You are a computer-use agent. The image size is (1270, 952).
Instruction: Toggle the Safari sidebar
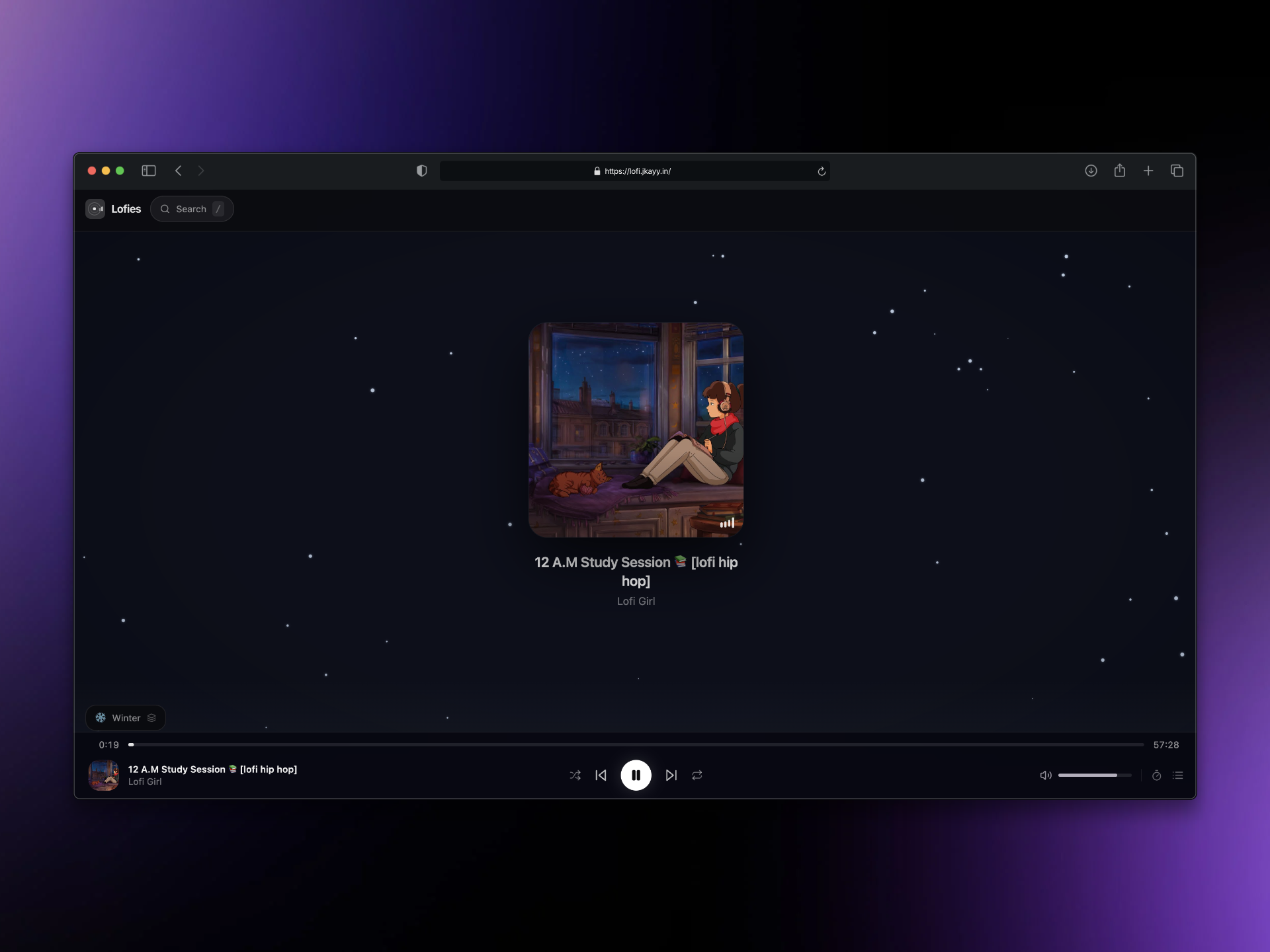pyautogui.click(x=148, y=171)
